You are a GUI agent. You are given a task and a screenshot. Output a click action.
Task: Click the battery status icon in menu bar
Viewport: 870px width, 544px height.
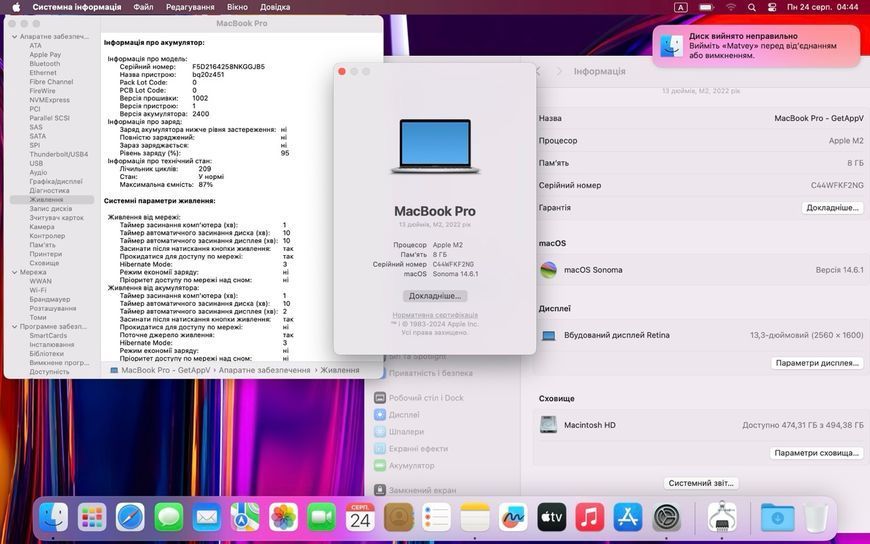[706, 7]
